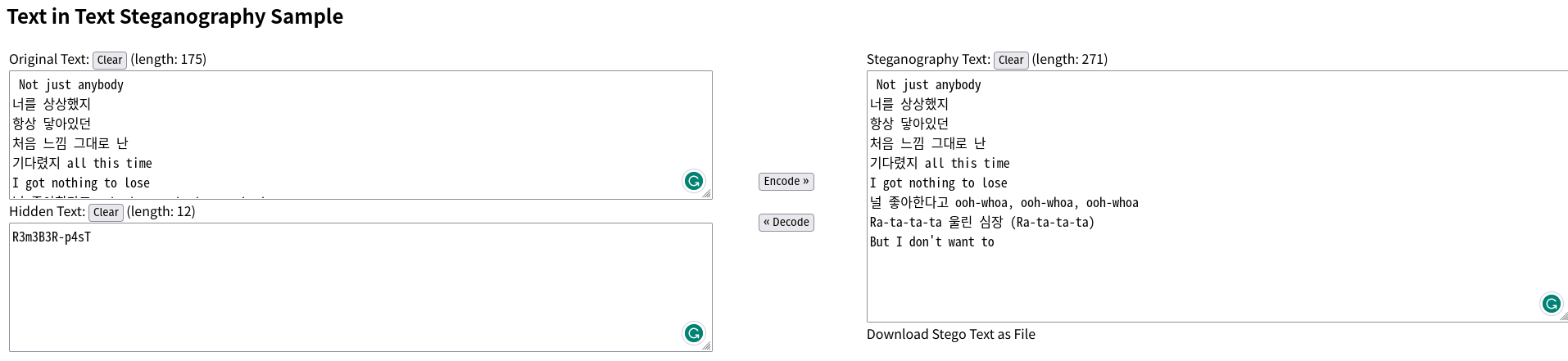Click "Not just anybody" line in Original Text
Viewport: 1568px width, 361px height.
tap(71, 85)
